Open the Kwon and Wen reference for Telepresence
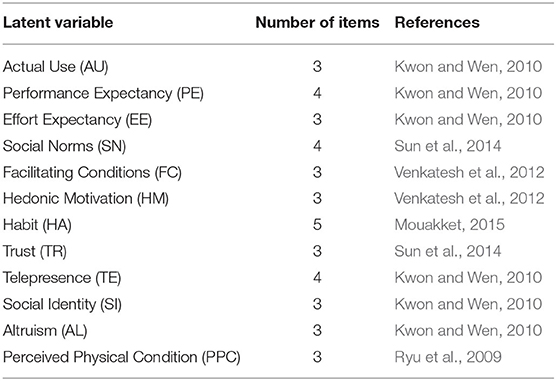Screen dimensions: 556x381 468,278
